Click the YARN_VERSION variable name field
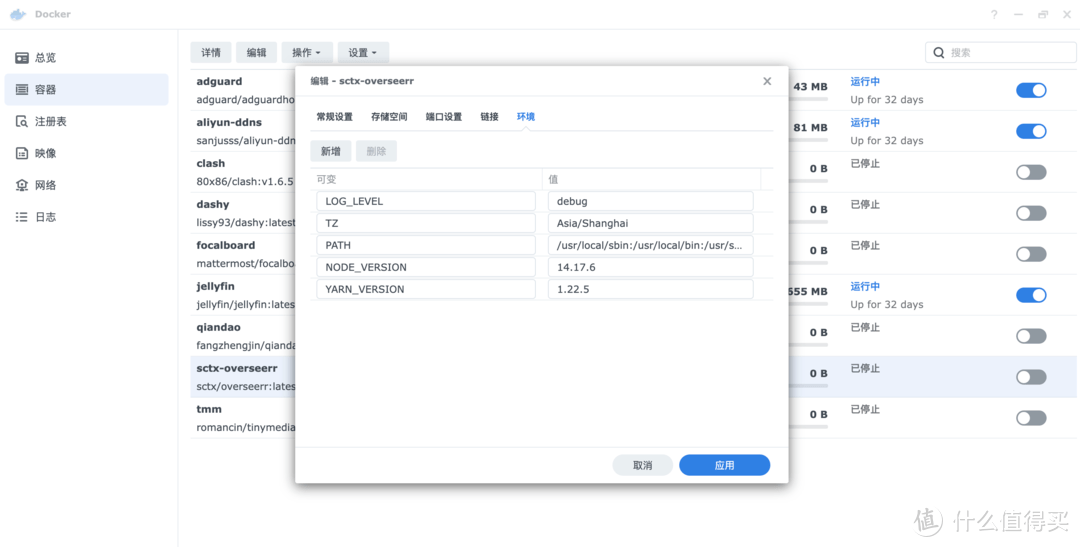1080x547 pixels. [x=426, y=289]
